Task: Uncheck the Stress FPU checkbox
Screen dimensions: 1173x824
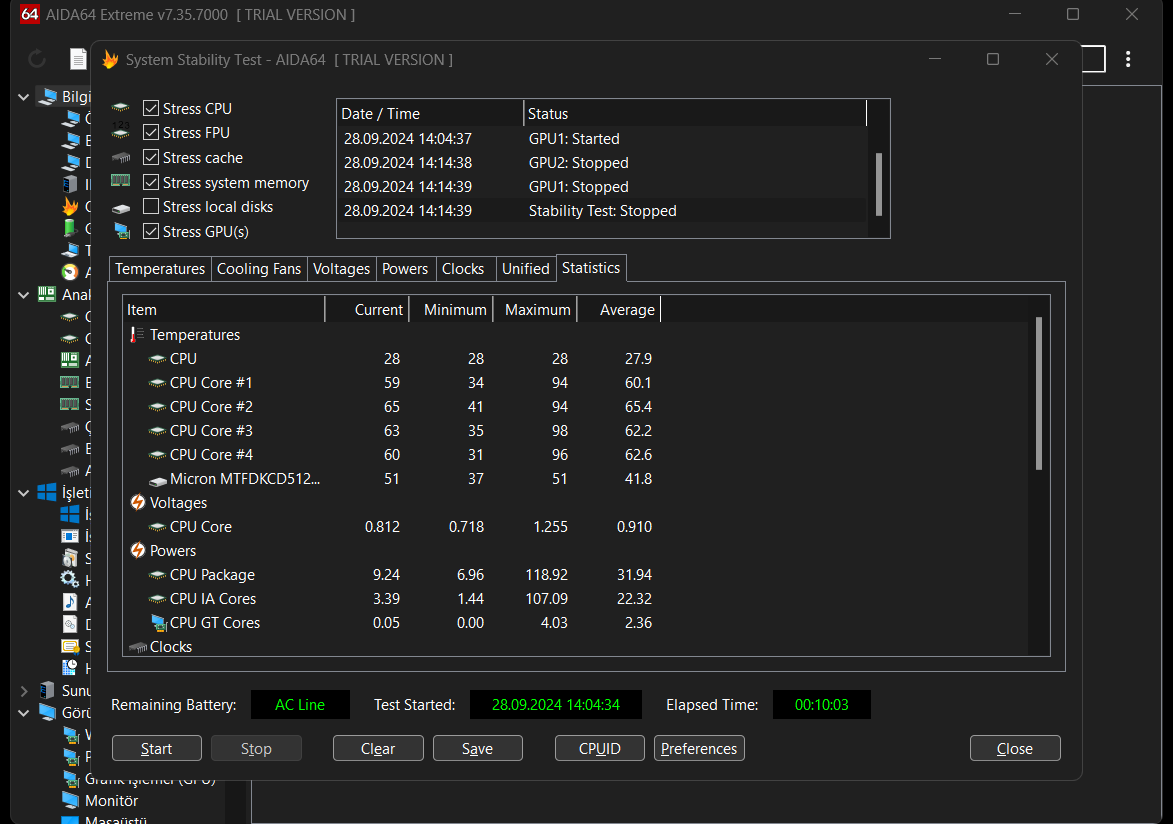Action: (x=151, y=132)
